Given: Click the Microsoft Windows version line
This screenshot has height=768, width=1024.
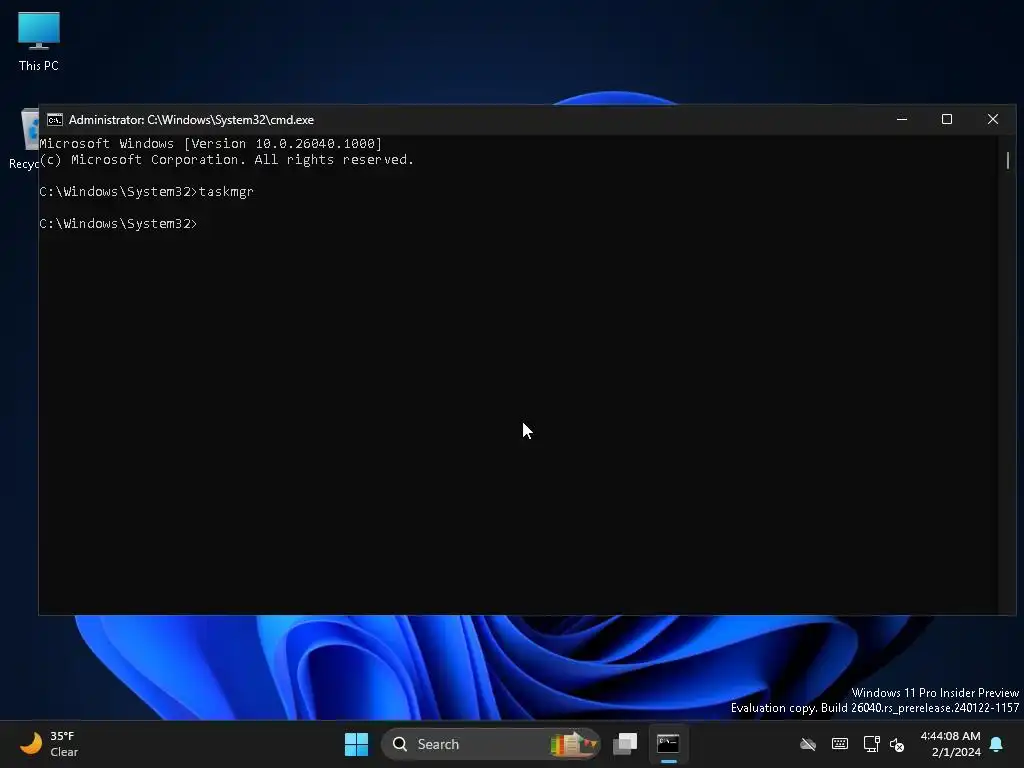Looking at the screenshot, I should pos(210,144).
